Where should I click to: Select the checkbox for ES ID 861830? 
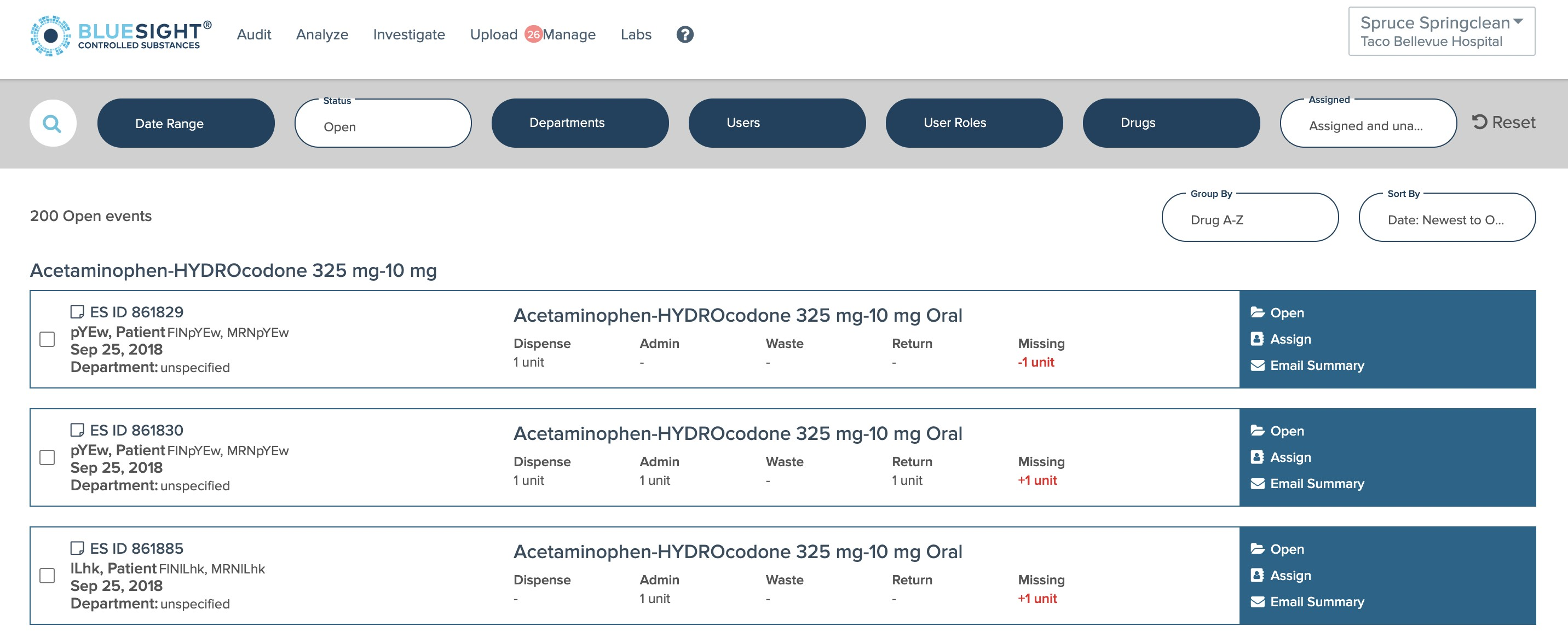(x=47, y=457)
